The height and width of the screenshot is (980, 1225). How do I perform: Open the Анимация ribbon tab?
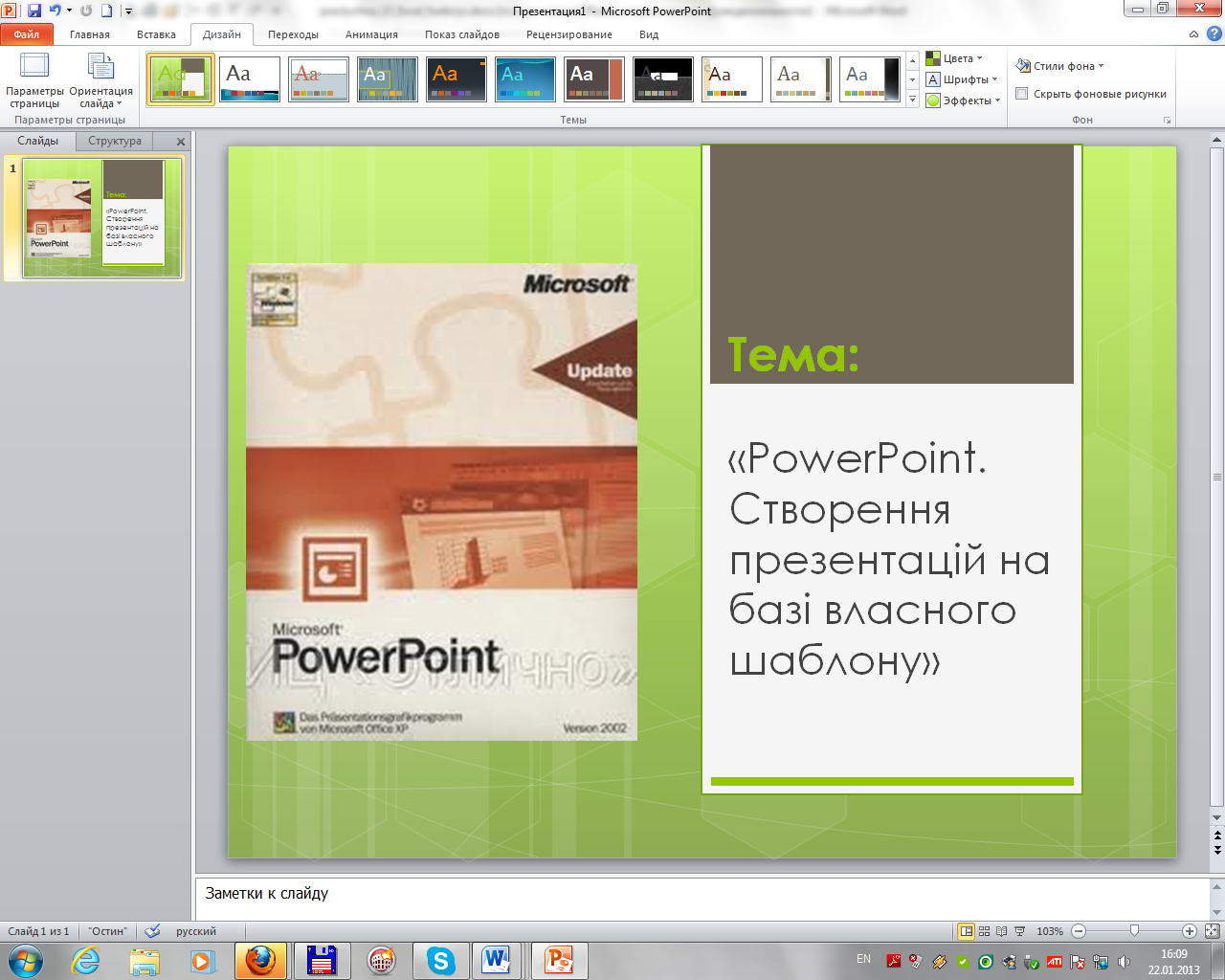371,34
